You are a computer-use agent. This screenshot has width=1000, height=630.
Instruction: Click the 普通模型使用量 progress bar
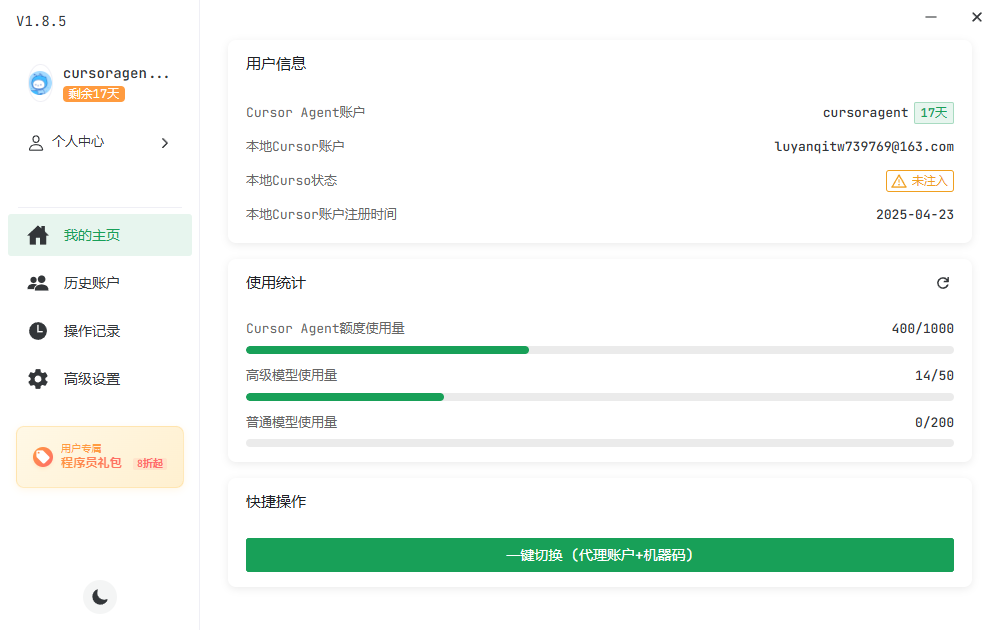599,443
